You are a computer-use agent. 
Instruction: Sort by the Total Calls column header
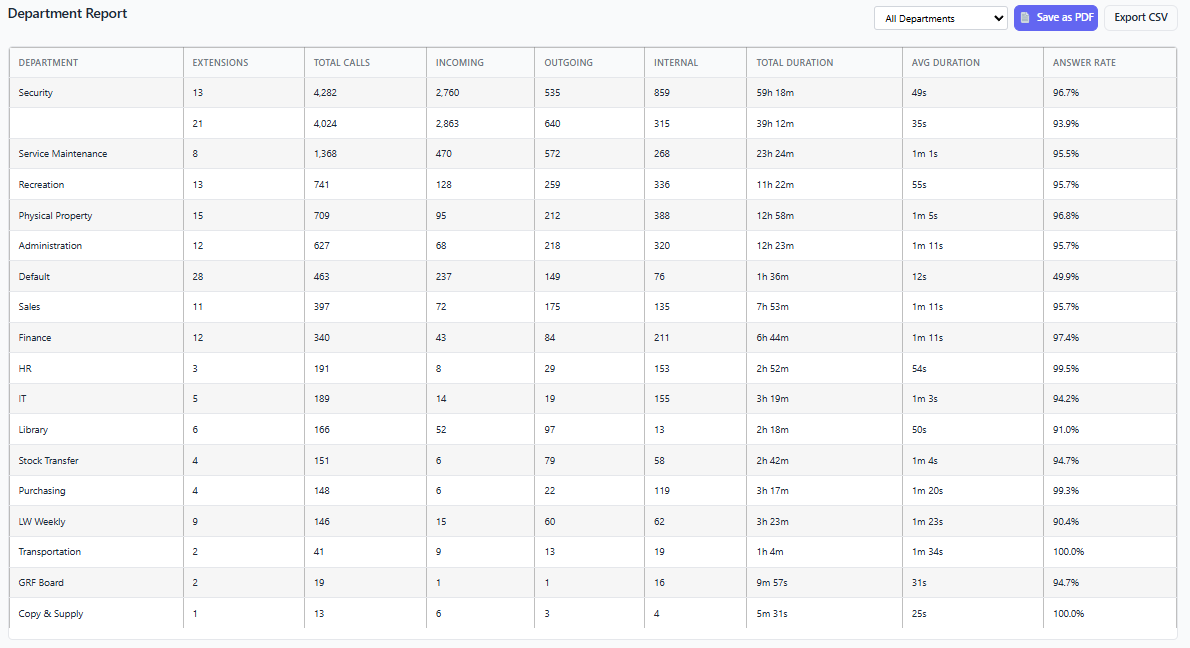pos(341,63)
